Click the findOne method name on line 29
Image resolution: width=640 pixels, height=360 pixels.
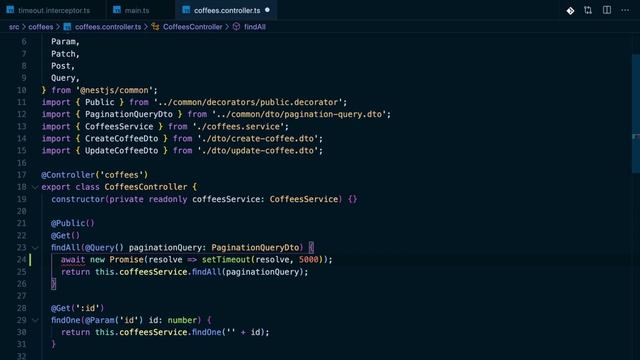pos(65,320)
